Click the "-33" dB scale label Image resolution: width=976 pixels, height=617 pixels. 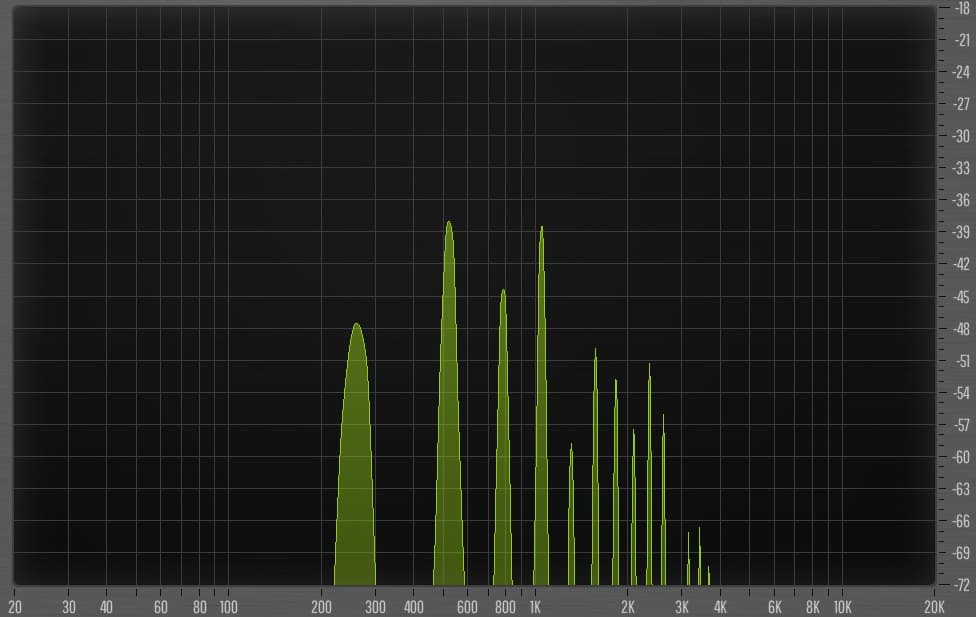962,168
